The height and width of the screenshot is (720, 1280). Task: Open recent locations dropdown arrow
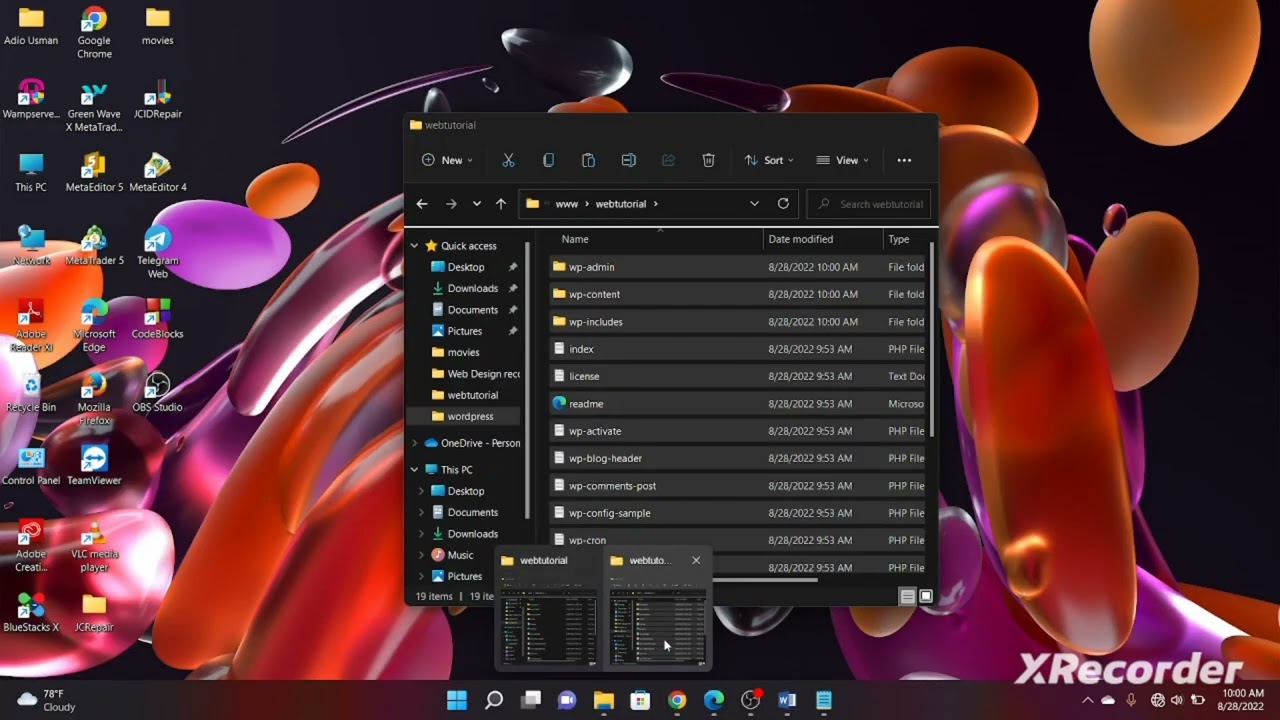click(477, 204)
